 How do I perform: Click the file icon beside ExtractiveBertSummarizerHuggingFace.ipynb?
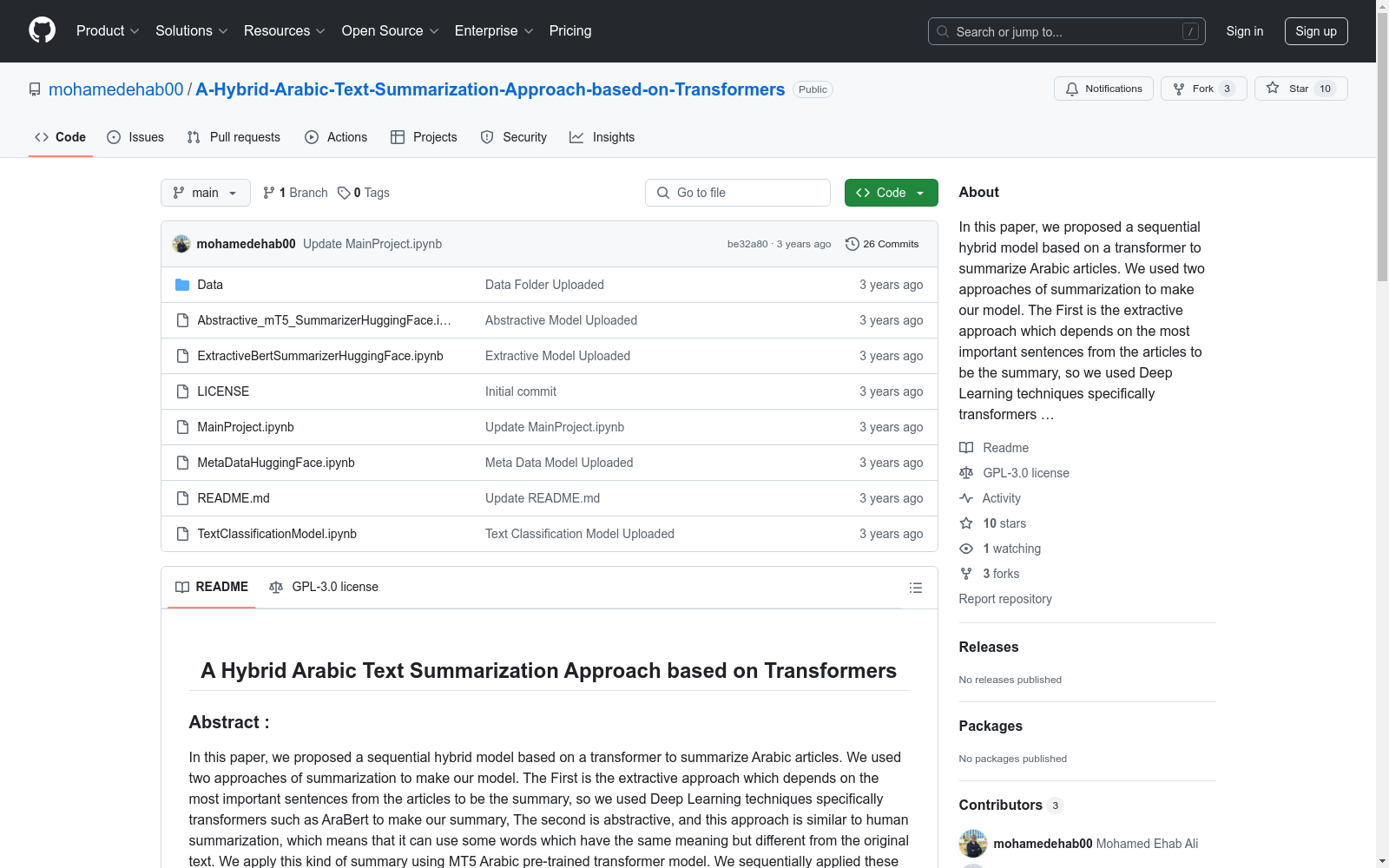point(182,356)
